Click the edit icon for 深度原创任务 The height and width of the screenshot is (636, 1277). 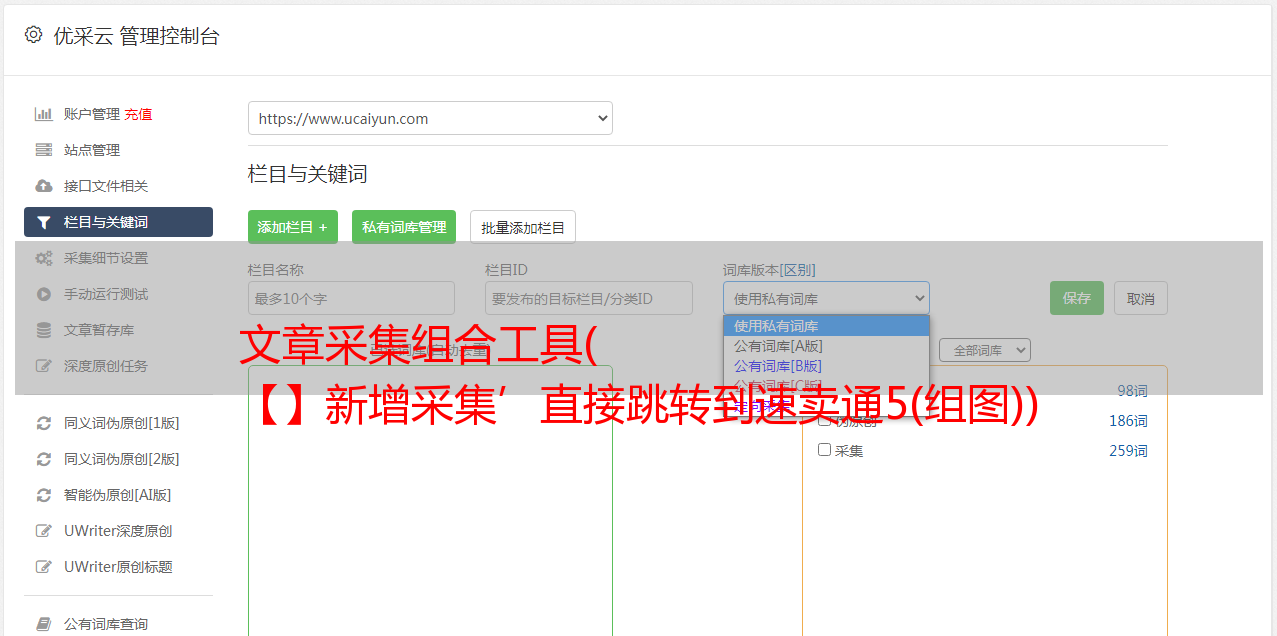point(44,366)
